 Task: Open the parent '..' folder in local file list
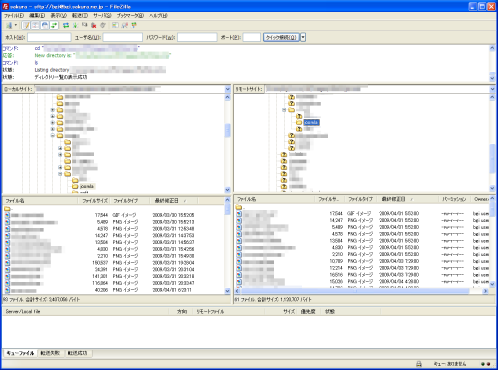[9, 209]
